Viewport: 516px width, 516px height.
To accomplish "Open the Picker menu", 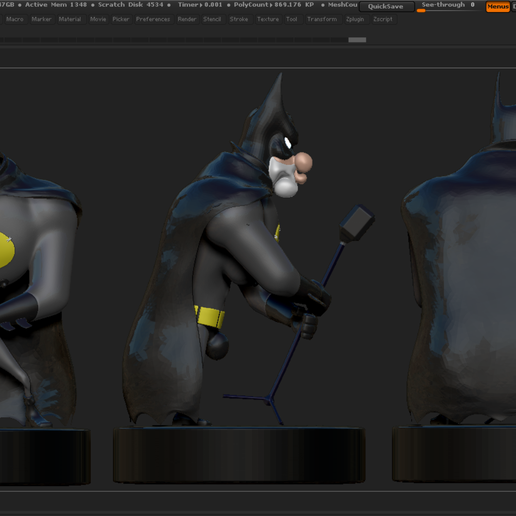I will pyautogui.click(x=121, y=19).
